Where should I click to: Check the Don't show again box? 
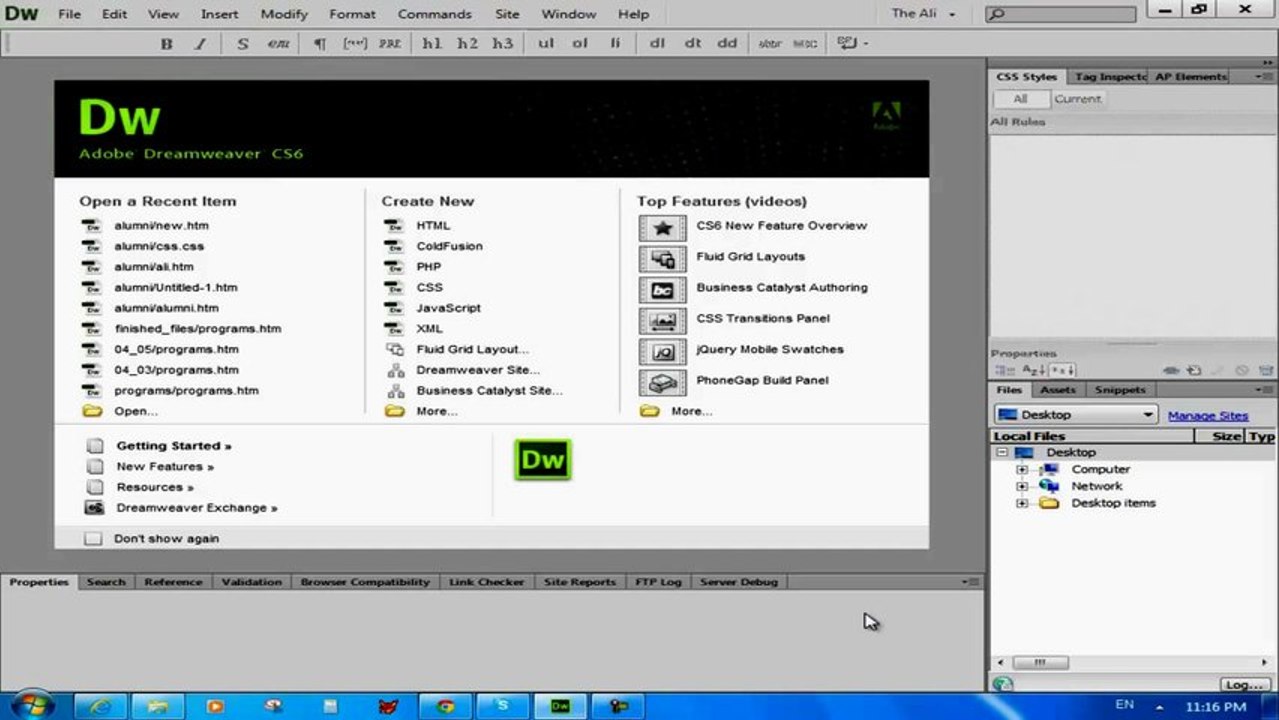(x=93, y=538)
